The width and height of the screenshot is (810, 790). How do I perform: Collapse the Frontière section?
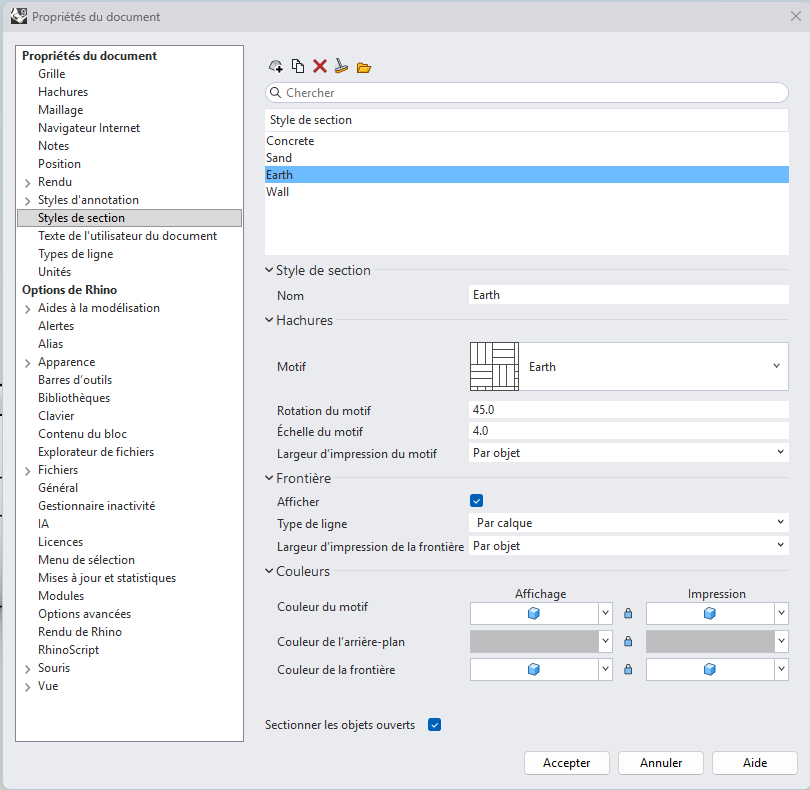point(269,478)
